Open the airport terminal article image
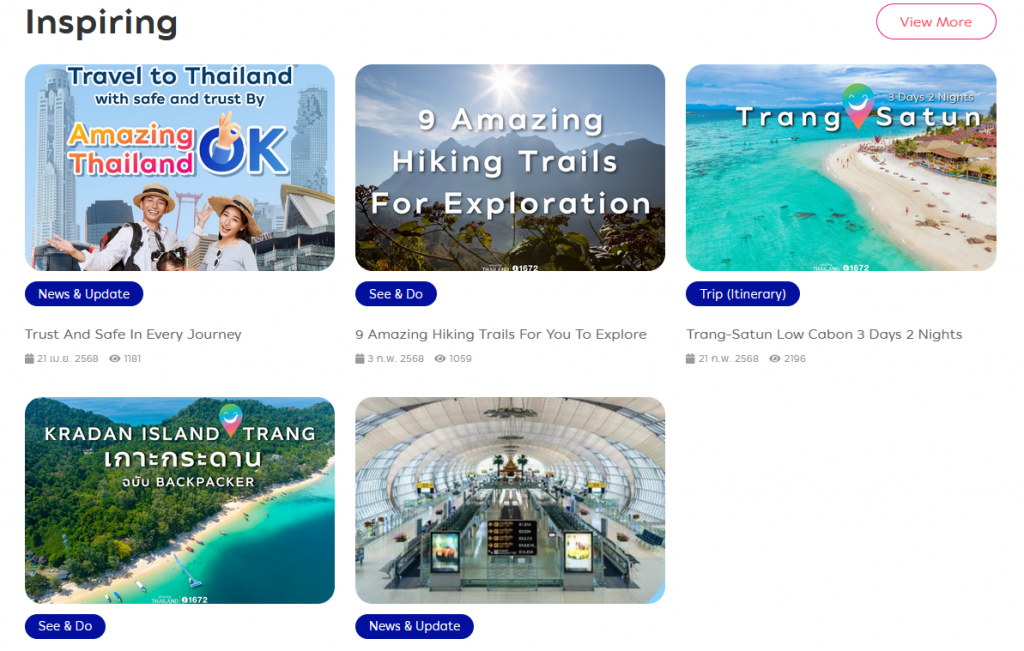 coord(510,500)
